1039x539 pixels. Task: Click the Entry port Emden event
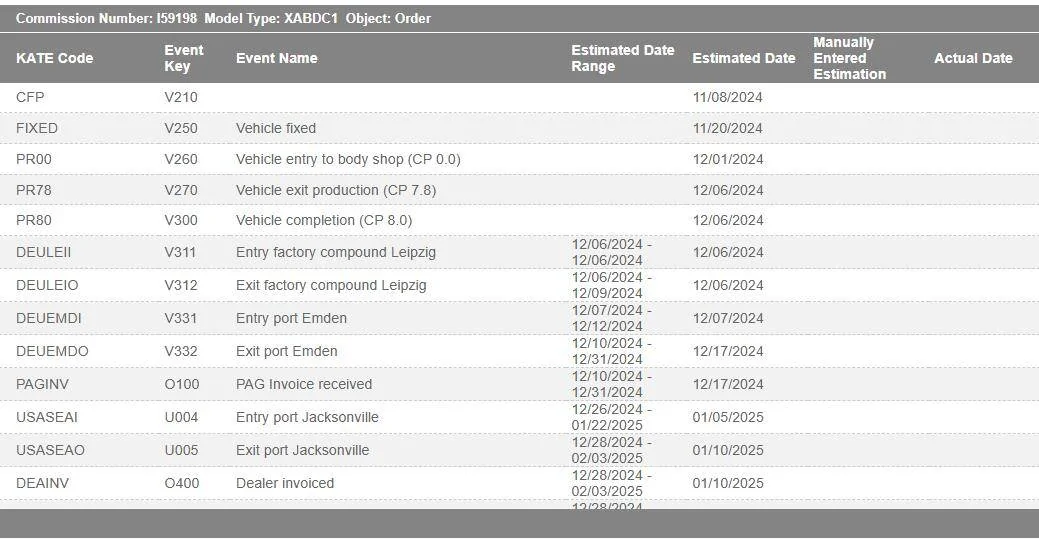tap(291, 318)
